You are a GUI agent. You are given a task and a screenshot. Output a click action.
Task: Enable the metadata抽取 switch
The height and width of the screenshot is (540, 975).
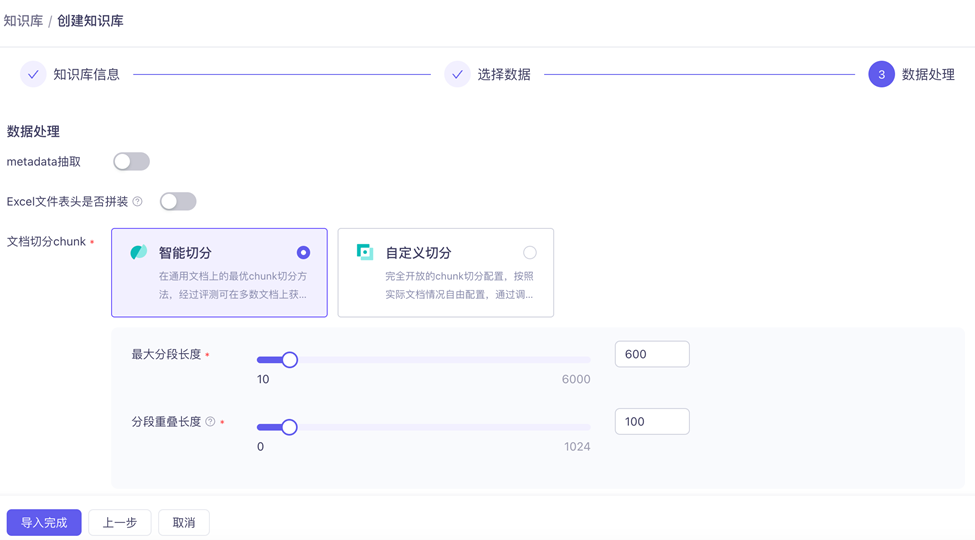tap(131, 162)
